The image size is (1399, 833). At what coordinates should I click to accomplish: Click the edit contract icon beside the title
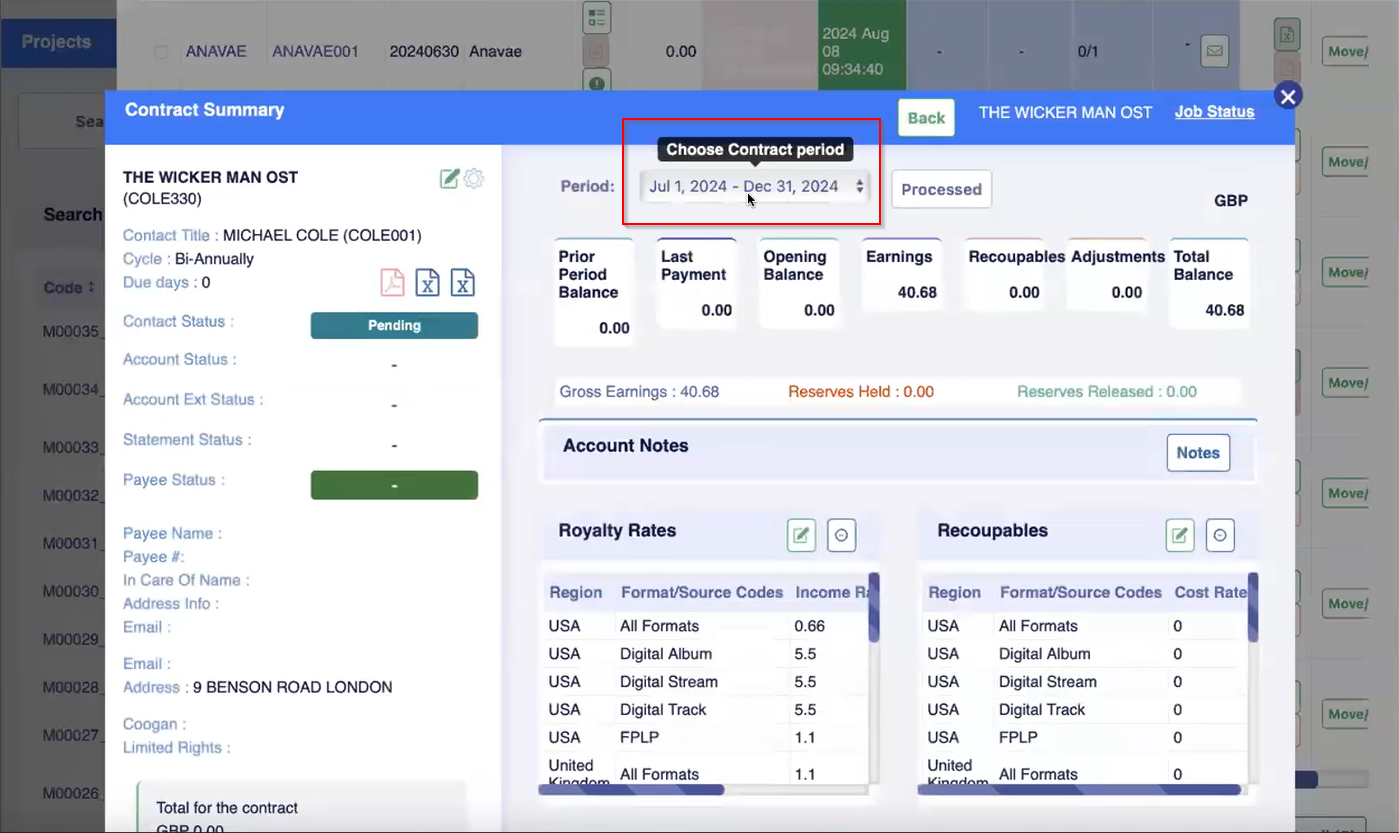449,178
